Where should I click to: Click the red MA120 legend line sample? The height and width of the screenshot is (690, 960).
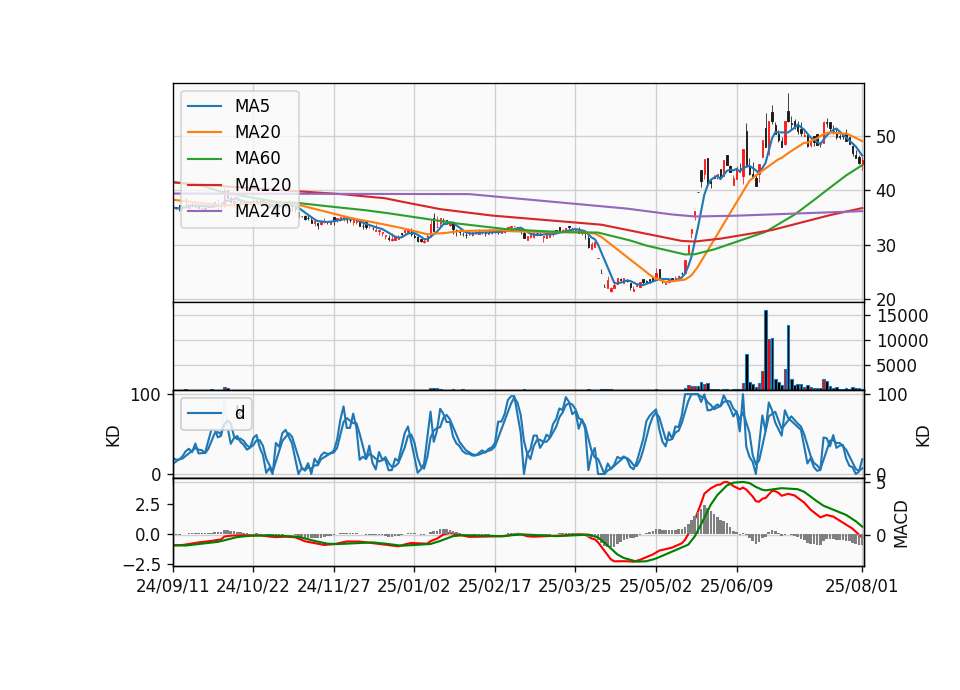(204, 185)
